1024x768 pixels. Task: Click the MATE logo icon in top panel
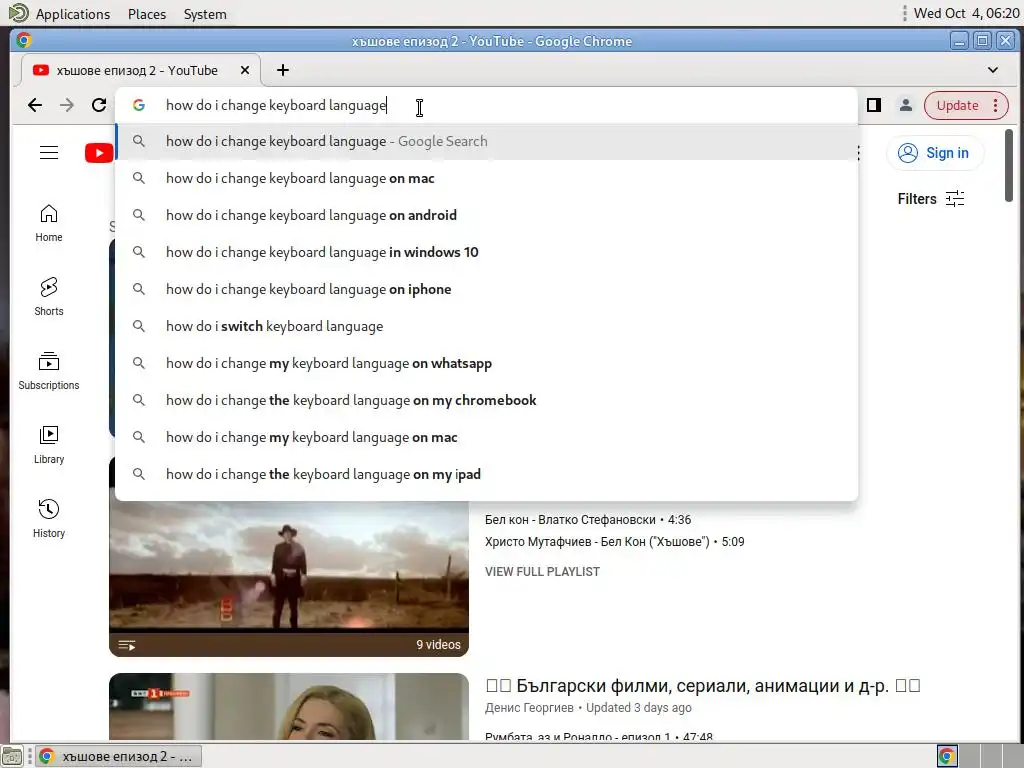[x=18, y=13]
